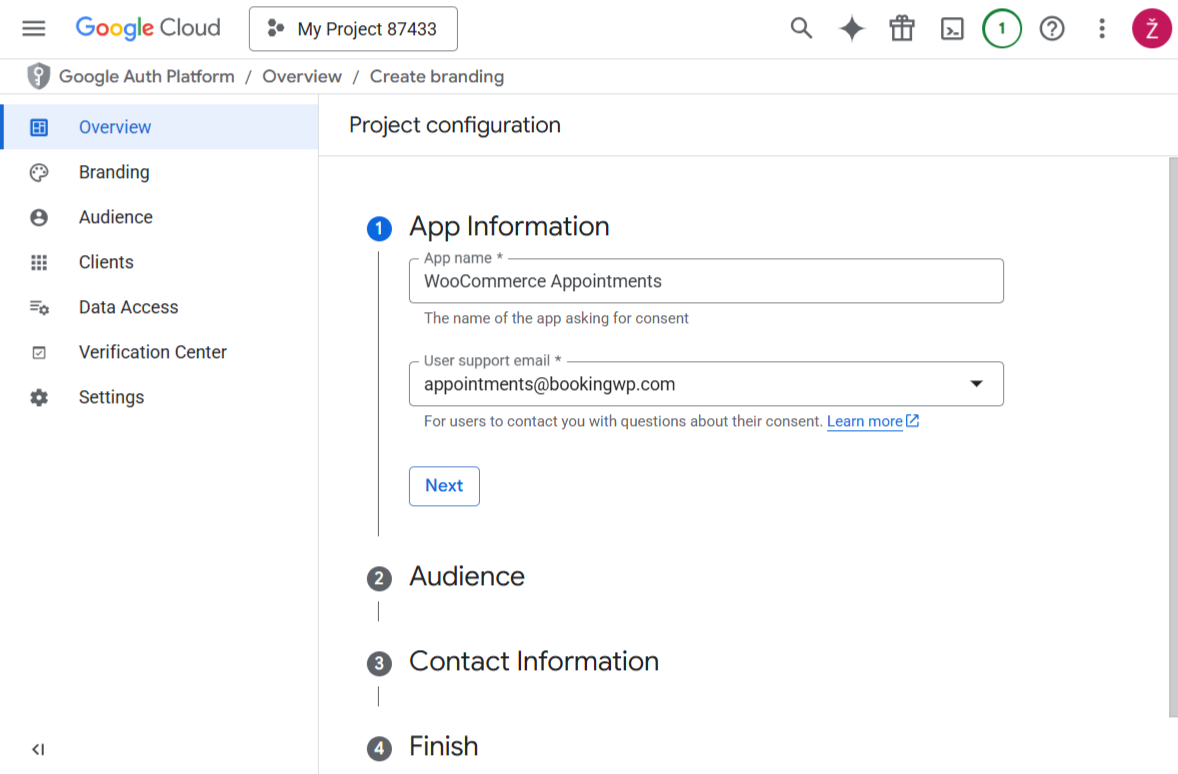Image resolution: width=1178 pixels, height=774 pixels.
Task: Click the external link icon beside Learn more
Action: pyautogui.click(x=912, y=421)
